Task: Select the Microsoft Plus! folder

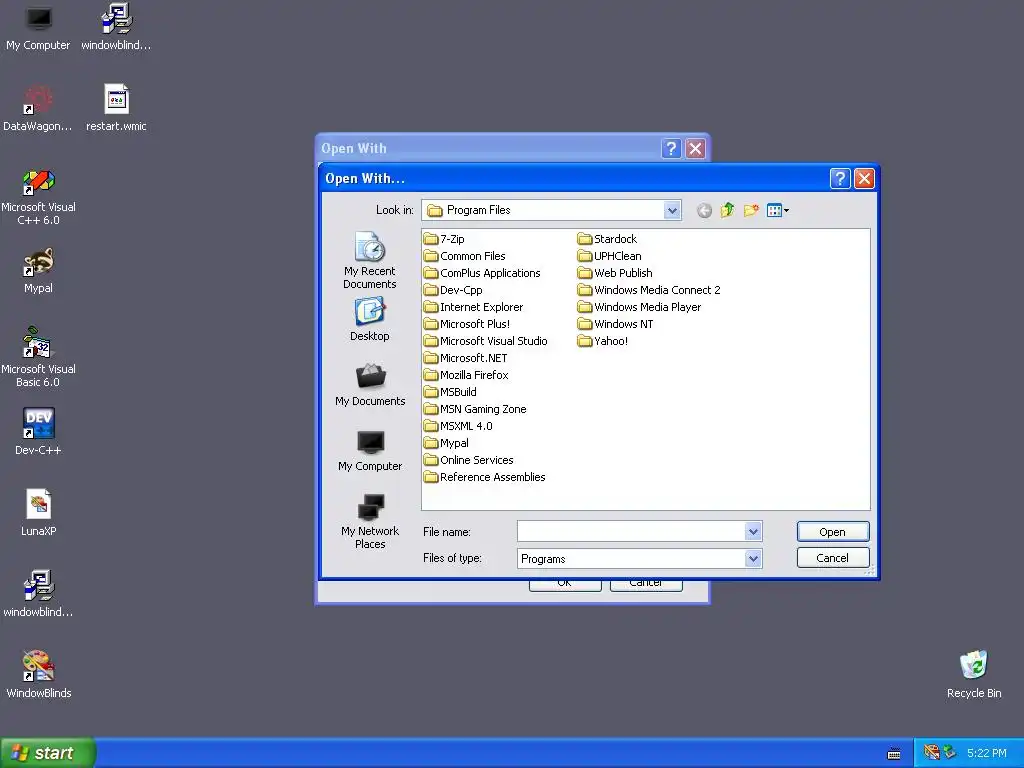Action: [467, 324]
